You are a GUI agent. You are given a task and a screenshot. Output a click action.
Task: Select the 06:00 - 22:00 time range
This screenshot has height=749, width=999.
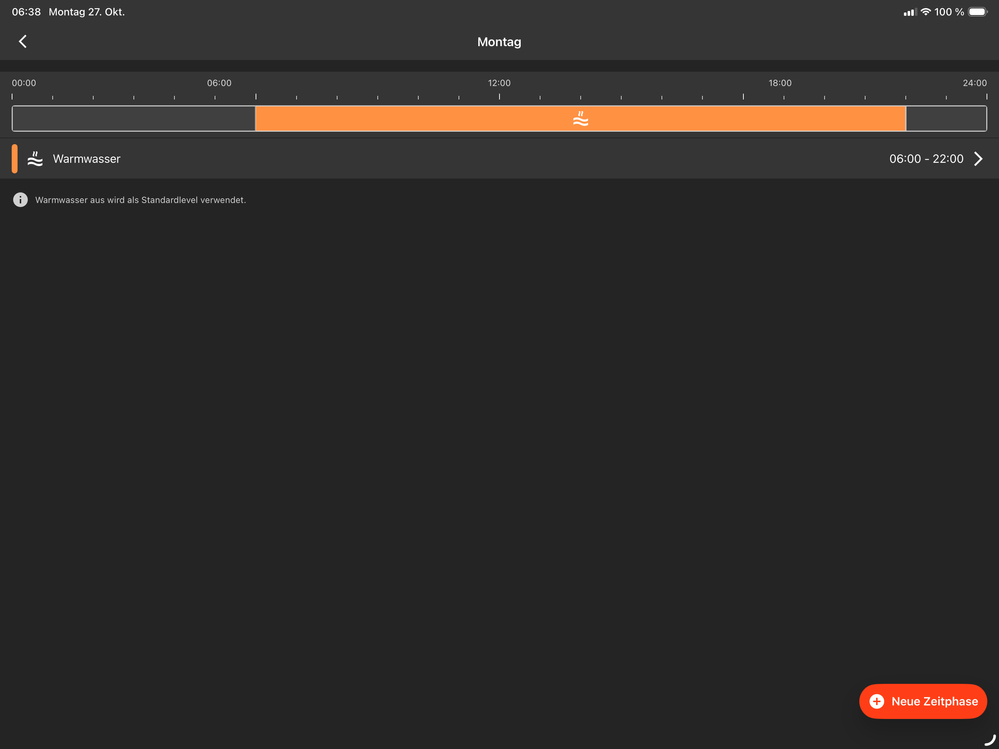click(926, 159)
